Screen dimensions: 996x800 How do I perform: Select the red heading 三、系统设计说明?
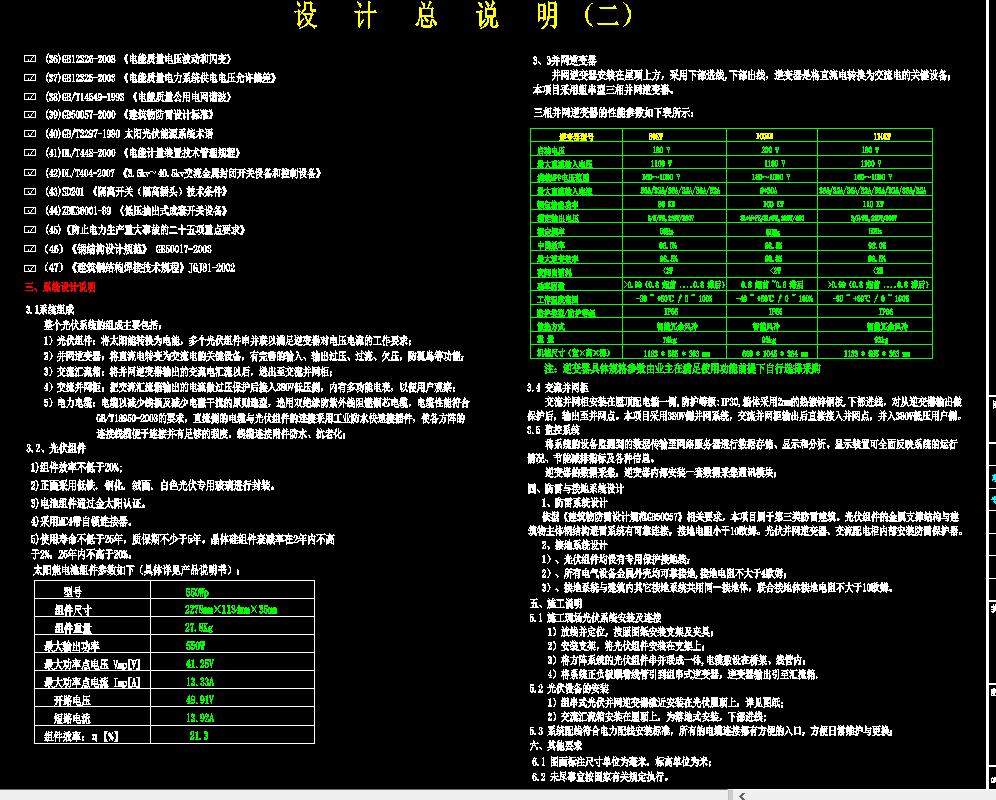60,287
